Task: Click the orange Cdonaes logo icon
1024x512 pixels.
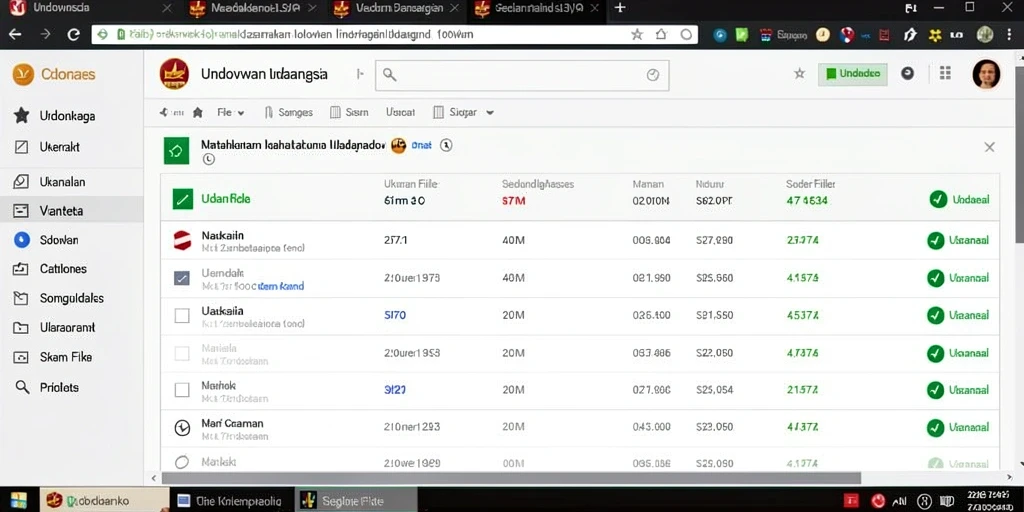Action: click(23, 74)
